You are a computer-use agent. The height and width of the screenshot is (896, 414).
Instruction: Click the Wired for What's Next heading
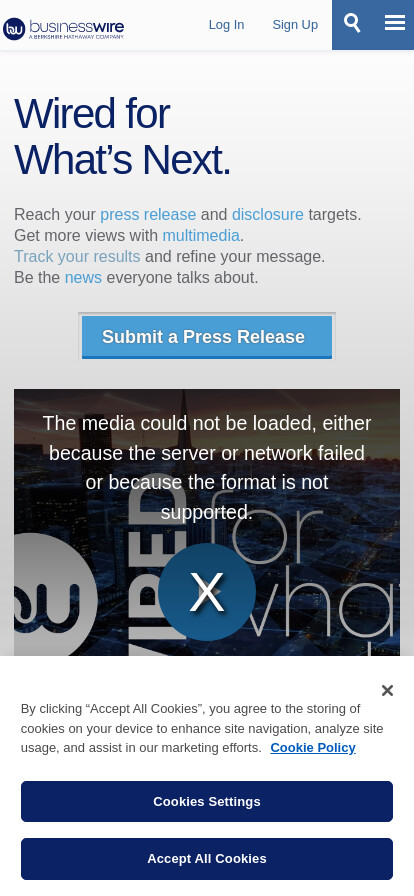pos(122,137)
